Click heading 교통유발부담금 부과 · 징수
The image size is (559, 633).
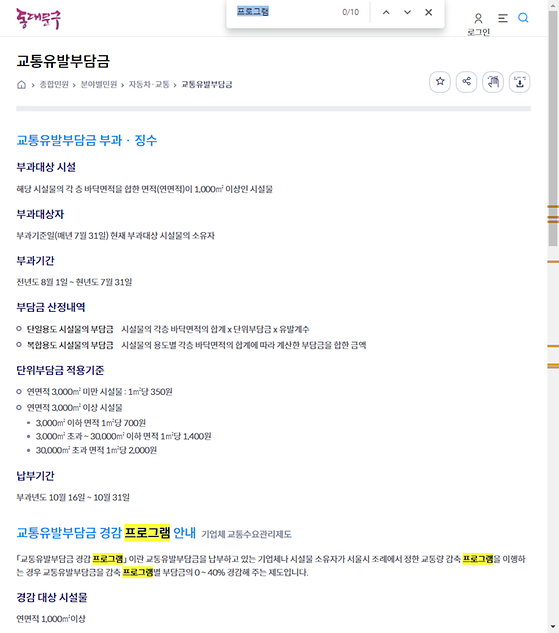(x=86, y=140)
